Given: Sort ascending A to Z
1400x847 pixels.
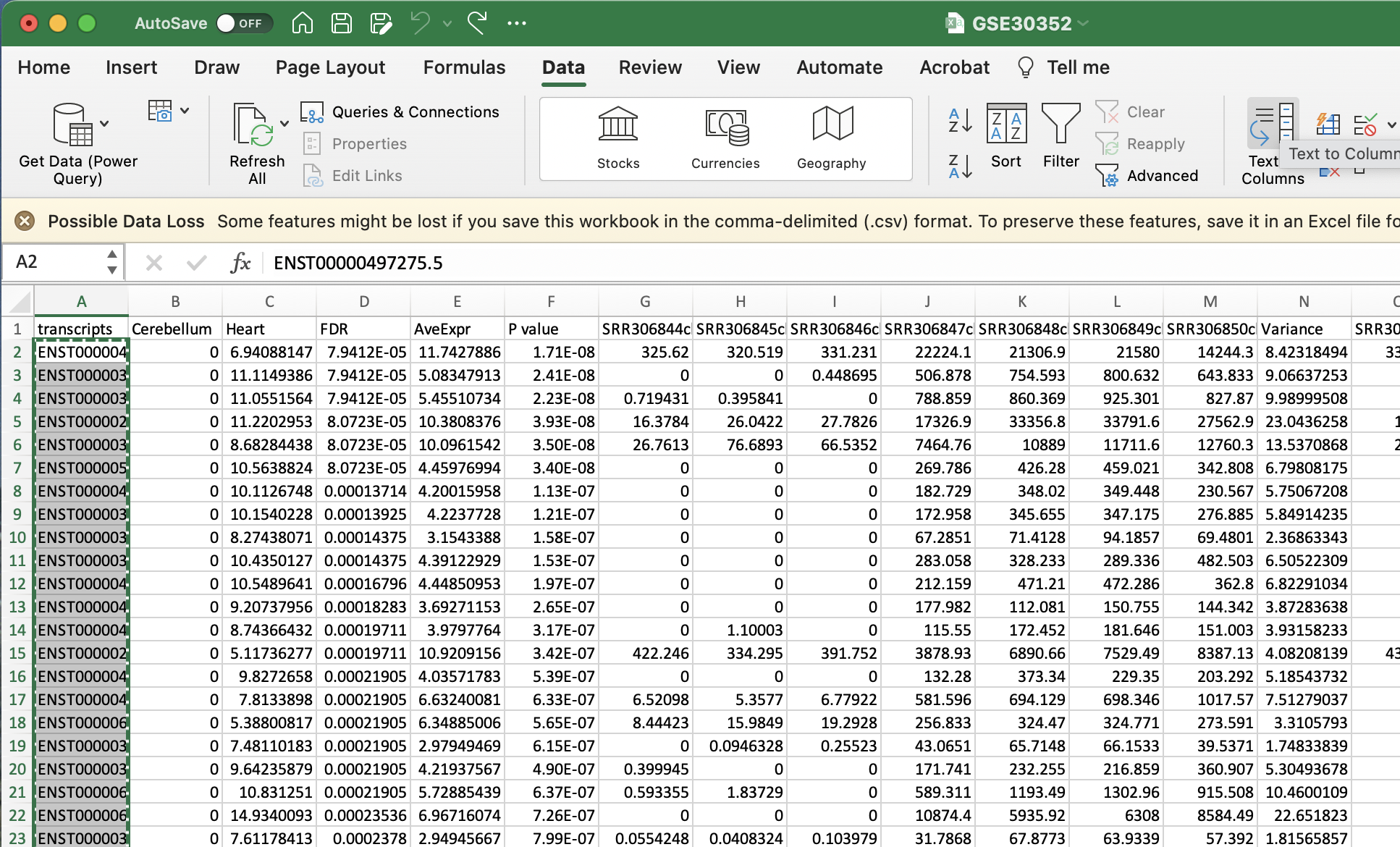Looking at the screenshot, I should (x=960, y=120).
